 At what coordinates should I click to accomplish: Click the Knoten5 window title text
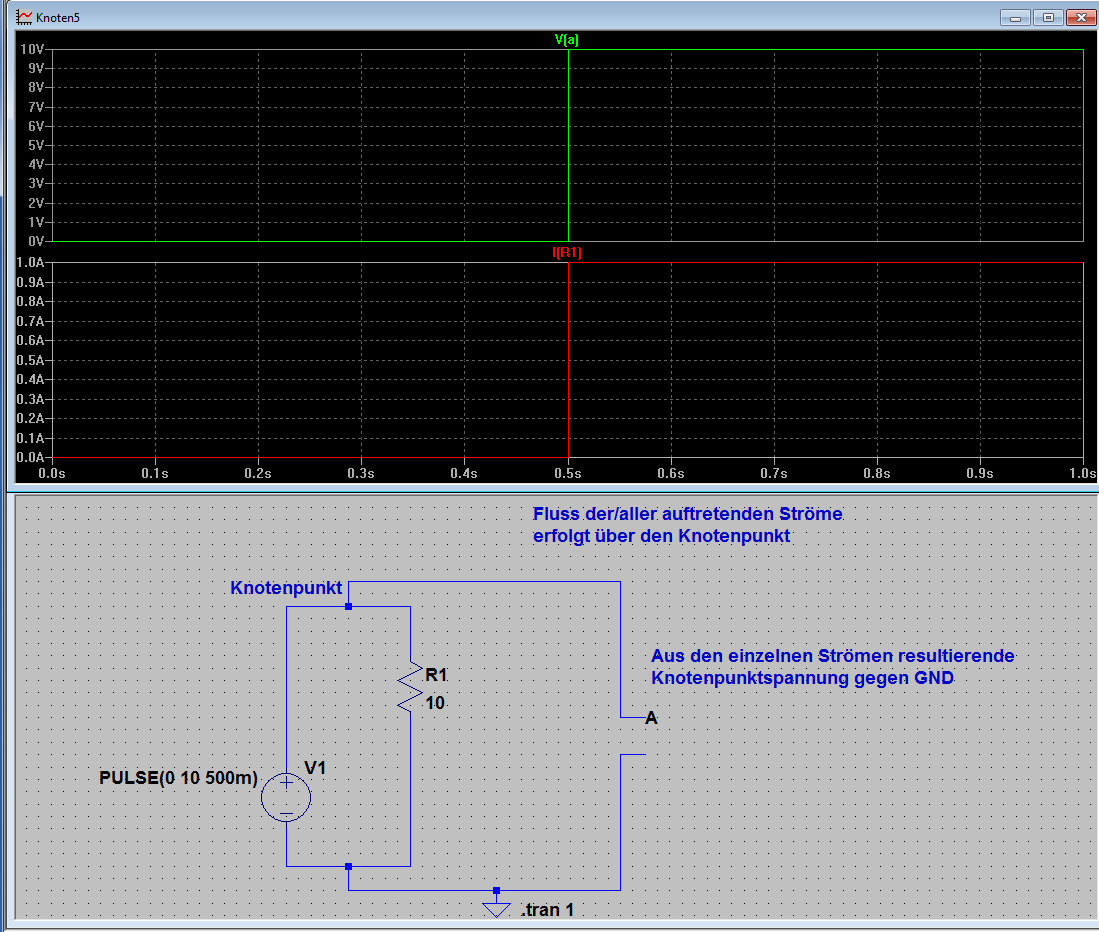[58, 18]
